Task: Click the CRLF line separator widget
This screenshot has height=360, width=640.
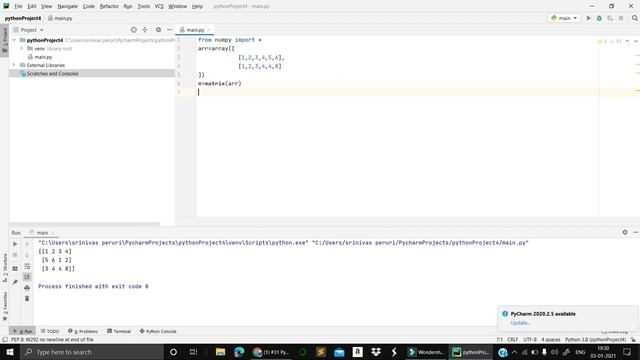Action: [x=513, y=340]
